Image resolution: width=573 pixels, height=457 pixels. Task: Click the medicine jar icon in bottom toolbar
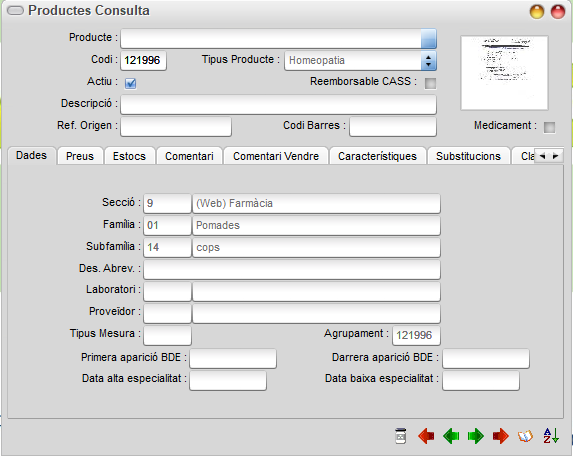tap(401, 436)
